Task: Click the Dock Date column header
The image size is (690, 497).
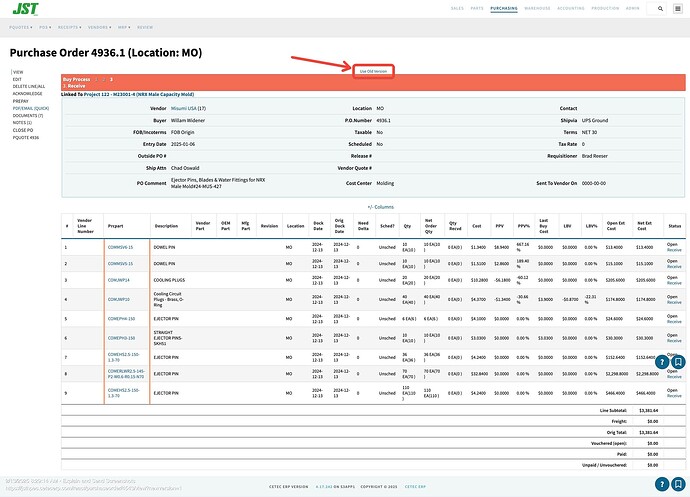Action: [x=318, y=226]
